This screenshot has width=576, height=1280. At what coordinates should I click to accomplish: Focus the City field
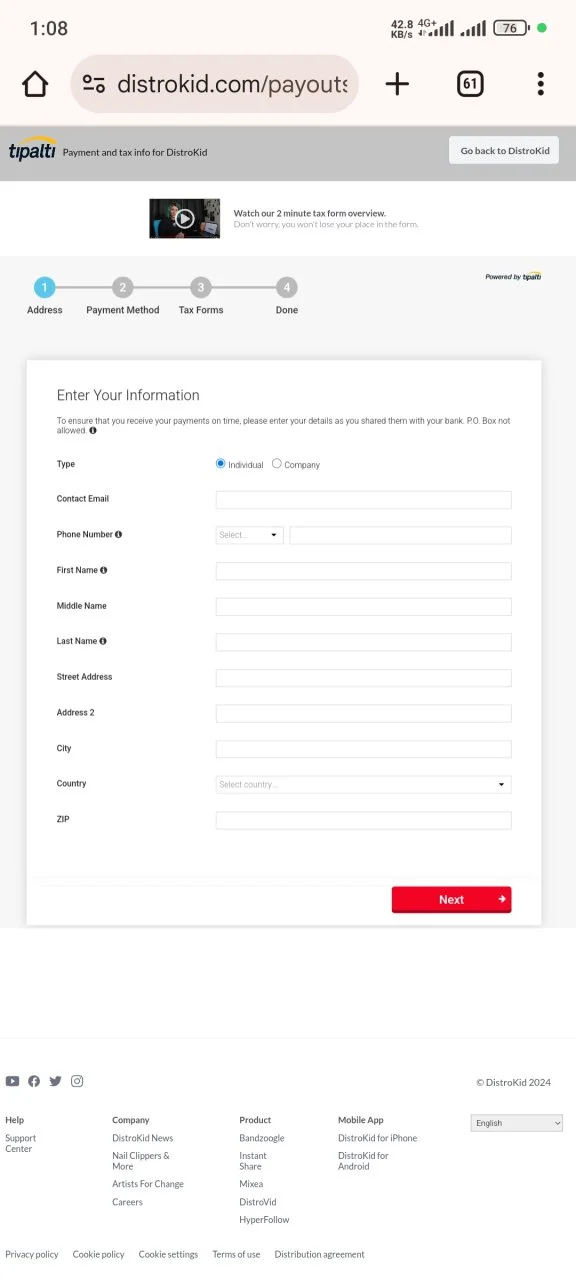pyautogui.click(x=364, y=749)
